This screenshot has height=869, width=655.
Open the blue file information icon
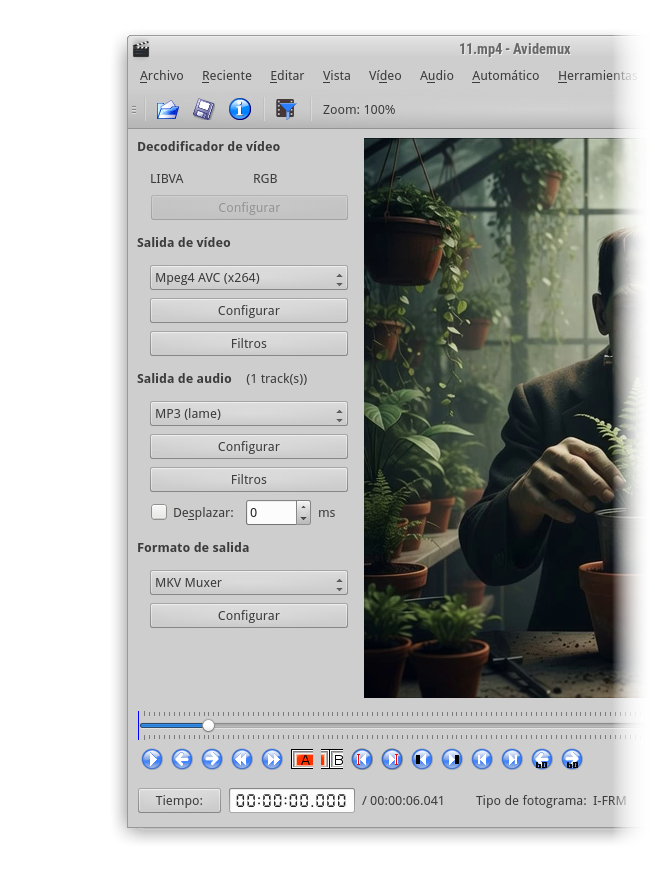click(x=240, y=109)
